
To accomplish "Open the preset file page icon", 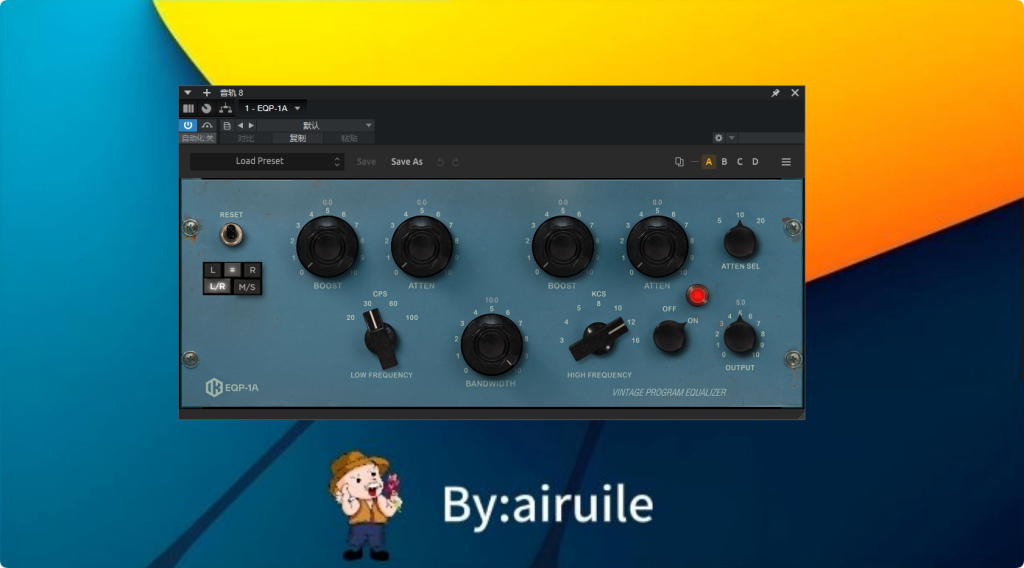I will tap(227, 125).
